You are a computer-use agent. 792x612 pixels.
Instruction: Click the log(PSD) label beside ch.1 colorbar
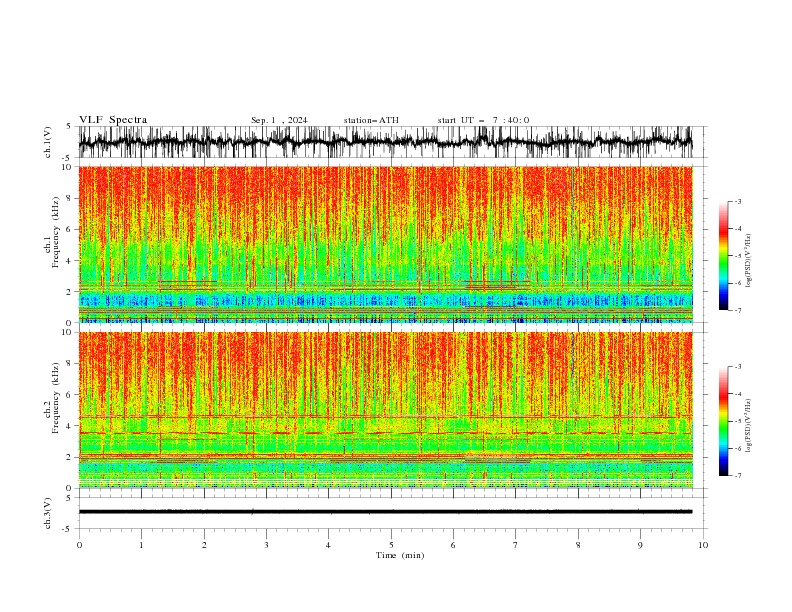[749, 261]
